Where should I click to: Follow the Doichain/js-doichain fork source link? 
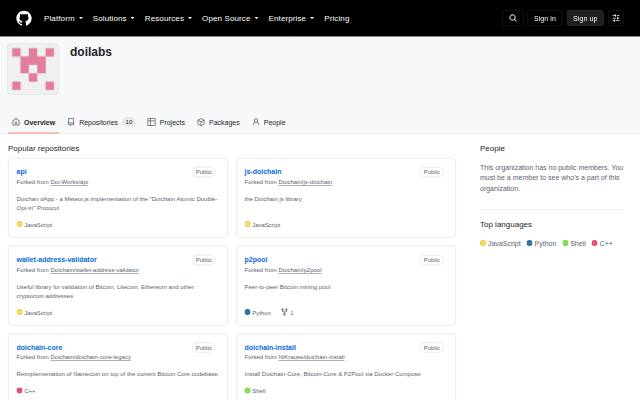305,182
